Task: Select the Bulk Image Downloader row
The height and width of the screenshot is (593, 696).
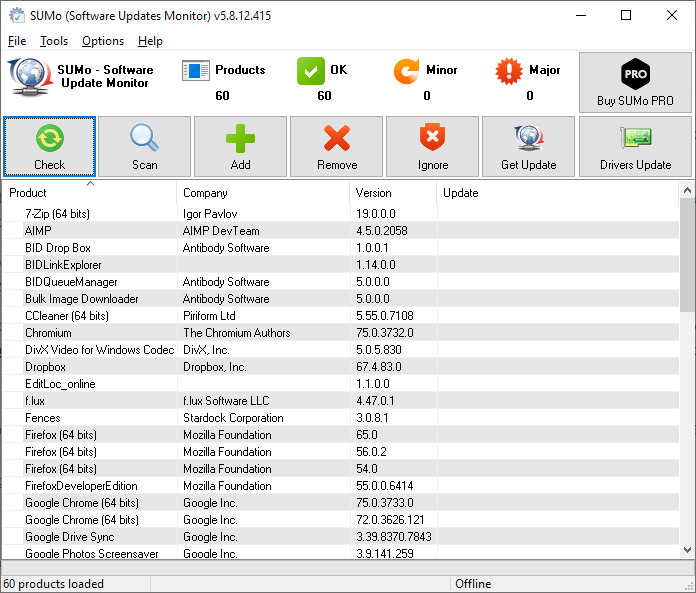Action: pos(341,299)
